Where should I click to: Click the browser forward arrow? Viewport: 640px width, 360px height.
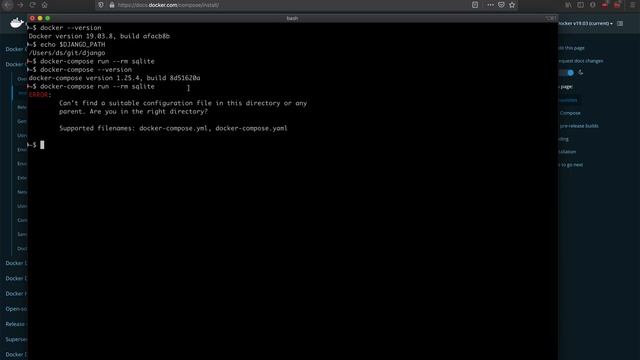20,5
